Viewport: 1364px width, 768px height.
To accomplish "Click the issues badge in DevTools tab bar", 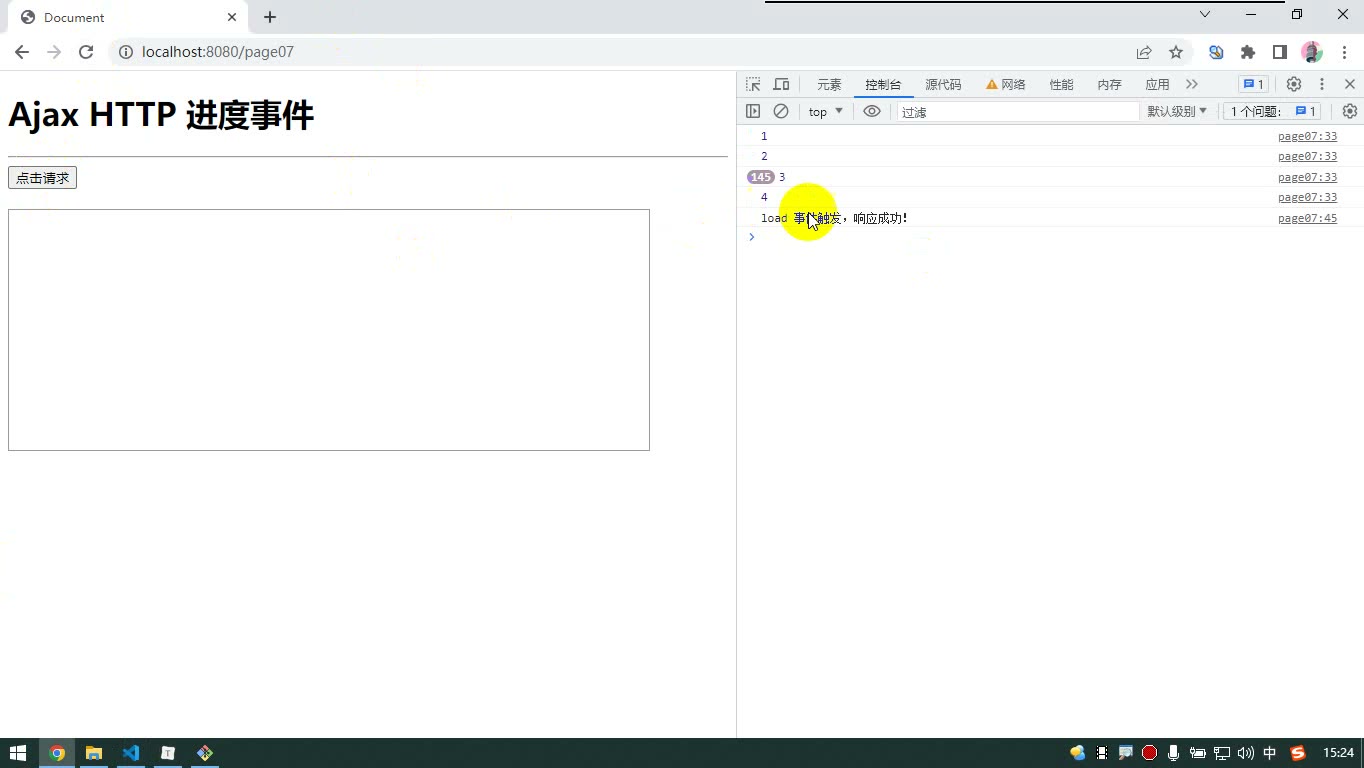I will click(x=1253, y=84).
